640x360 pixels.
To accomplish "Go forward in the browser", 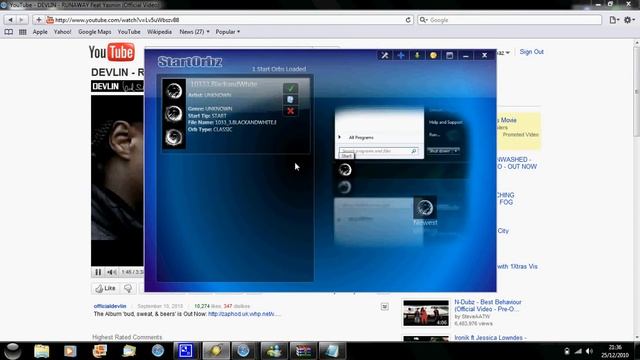I will (x=22, y=20).
